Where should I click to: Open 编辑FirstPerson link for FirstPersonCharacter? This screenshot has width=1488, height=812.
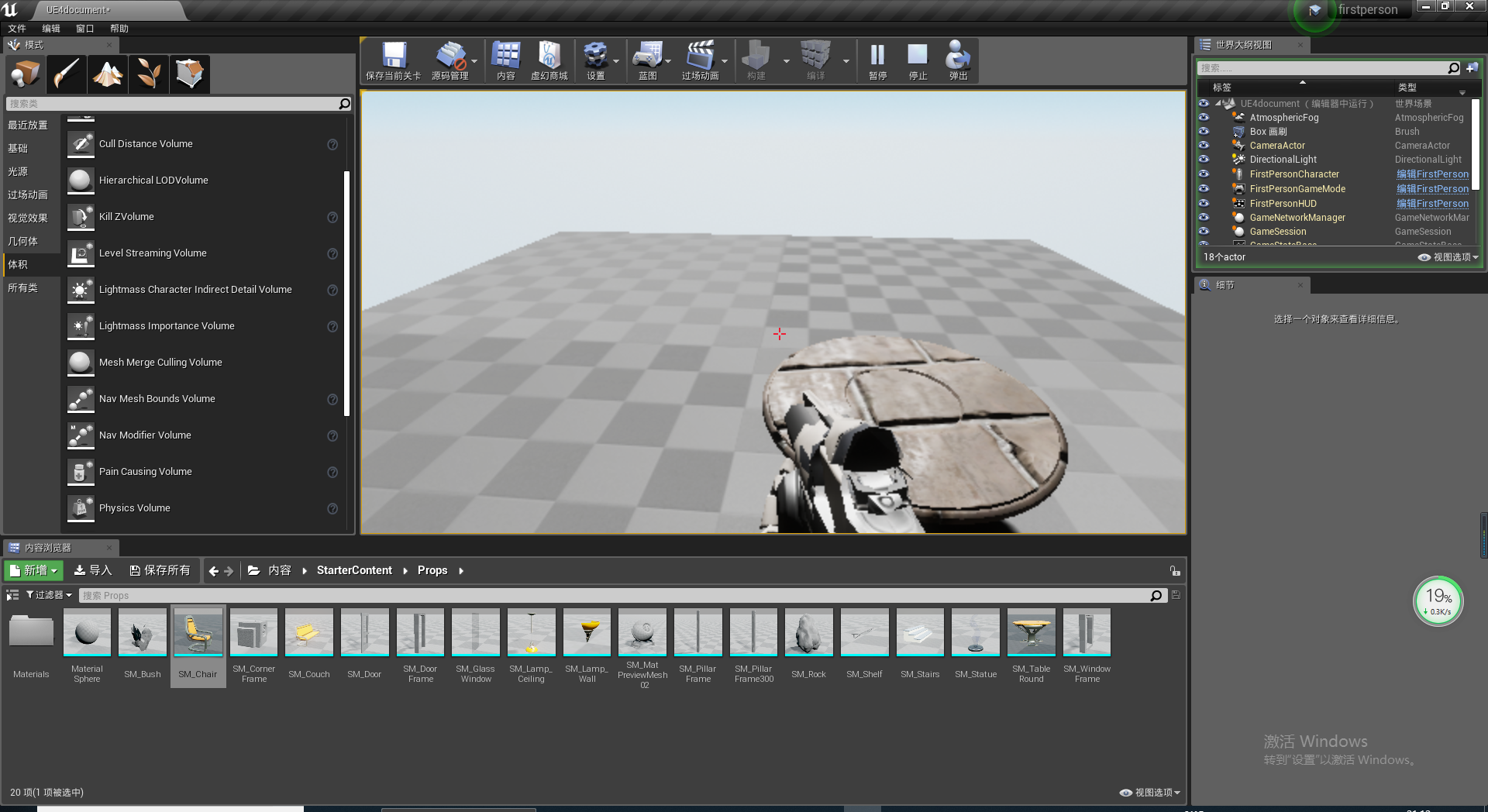point(1432,174)
